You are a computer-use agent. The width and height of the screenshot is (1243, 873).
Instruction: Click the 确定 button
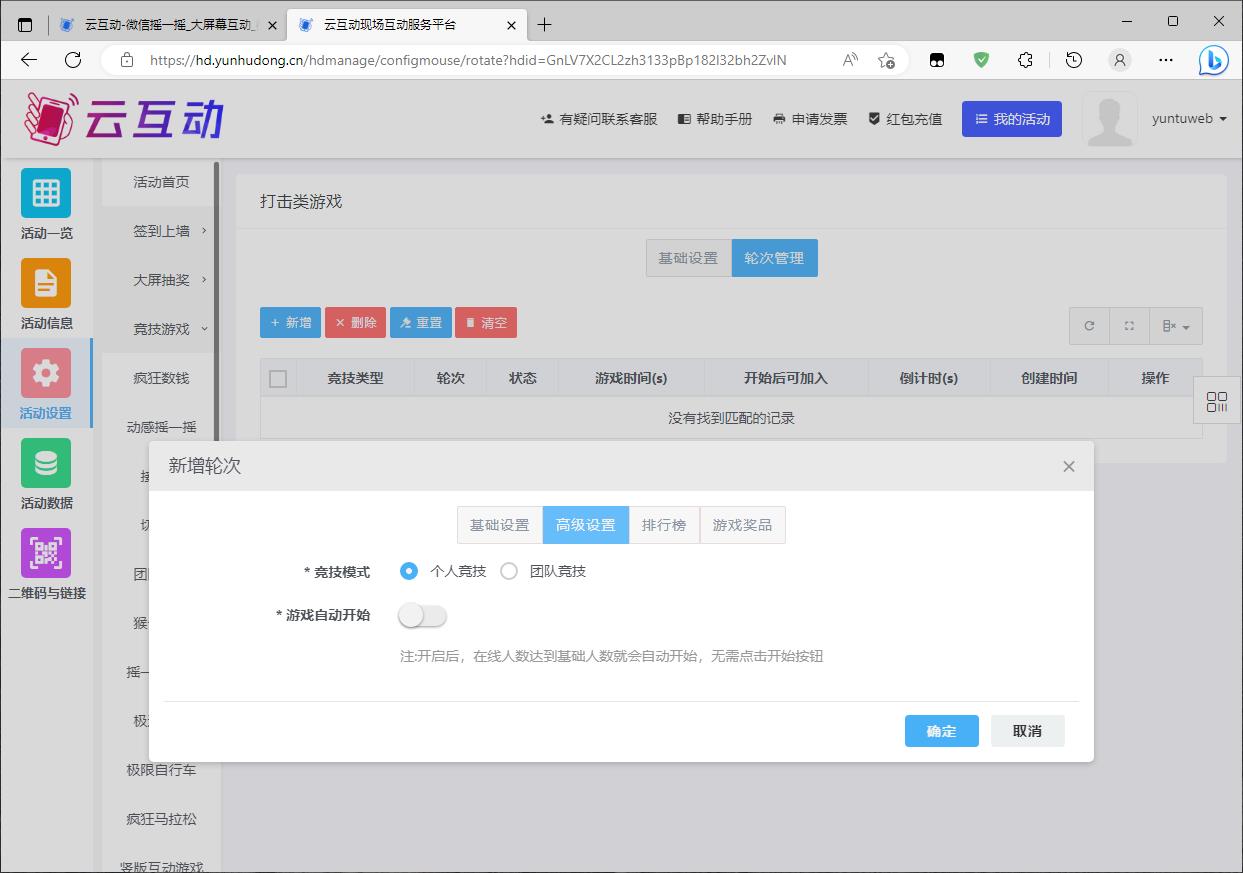941,731
